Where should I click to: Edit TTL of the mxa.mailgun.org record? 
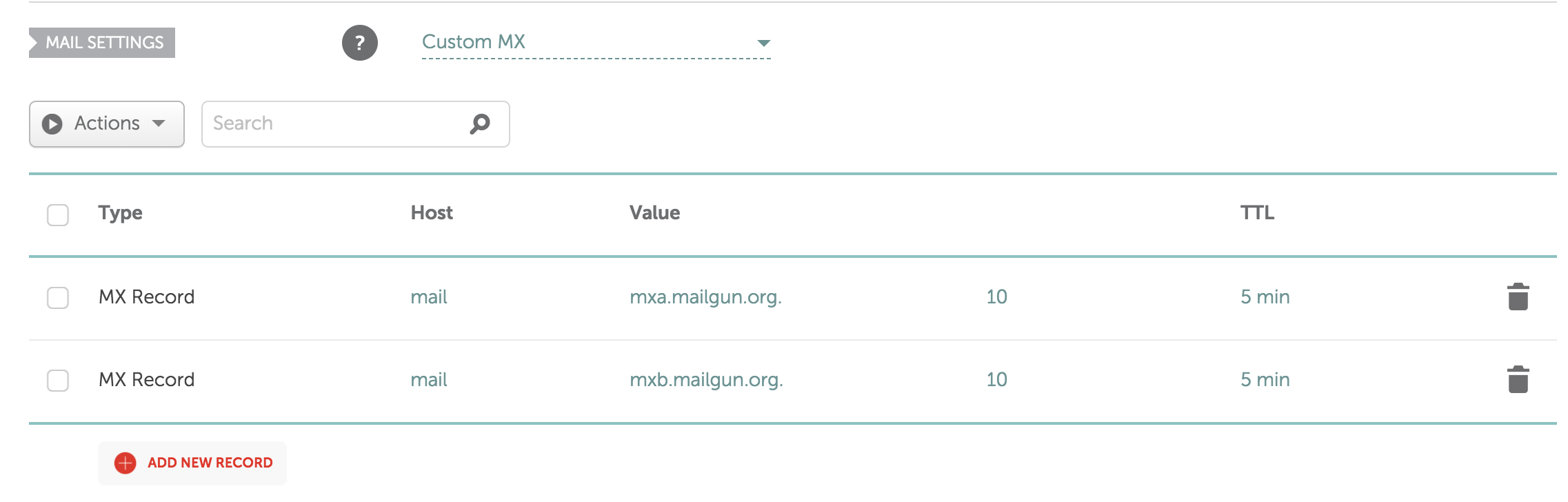1265,297
